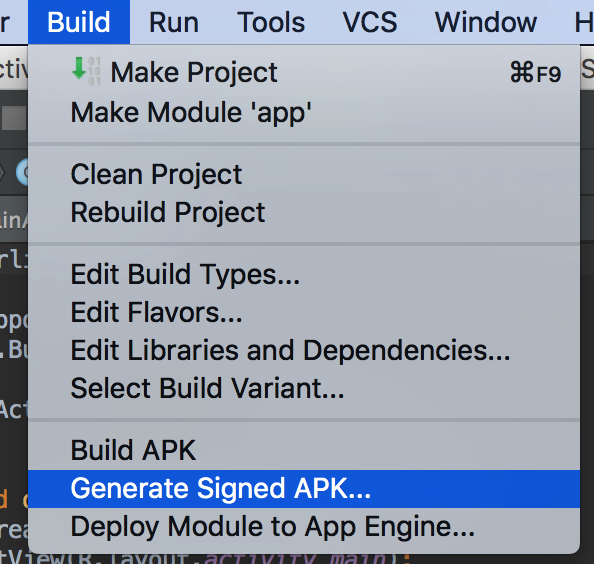Open the Run menu

pyautogui.click(x=174, y=22)
